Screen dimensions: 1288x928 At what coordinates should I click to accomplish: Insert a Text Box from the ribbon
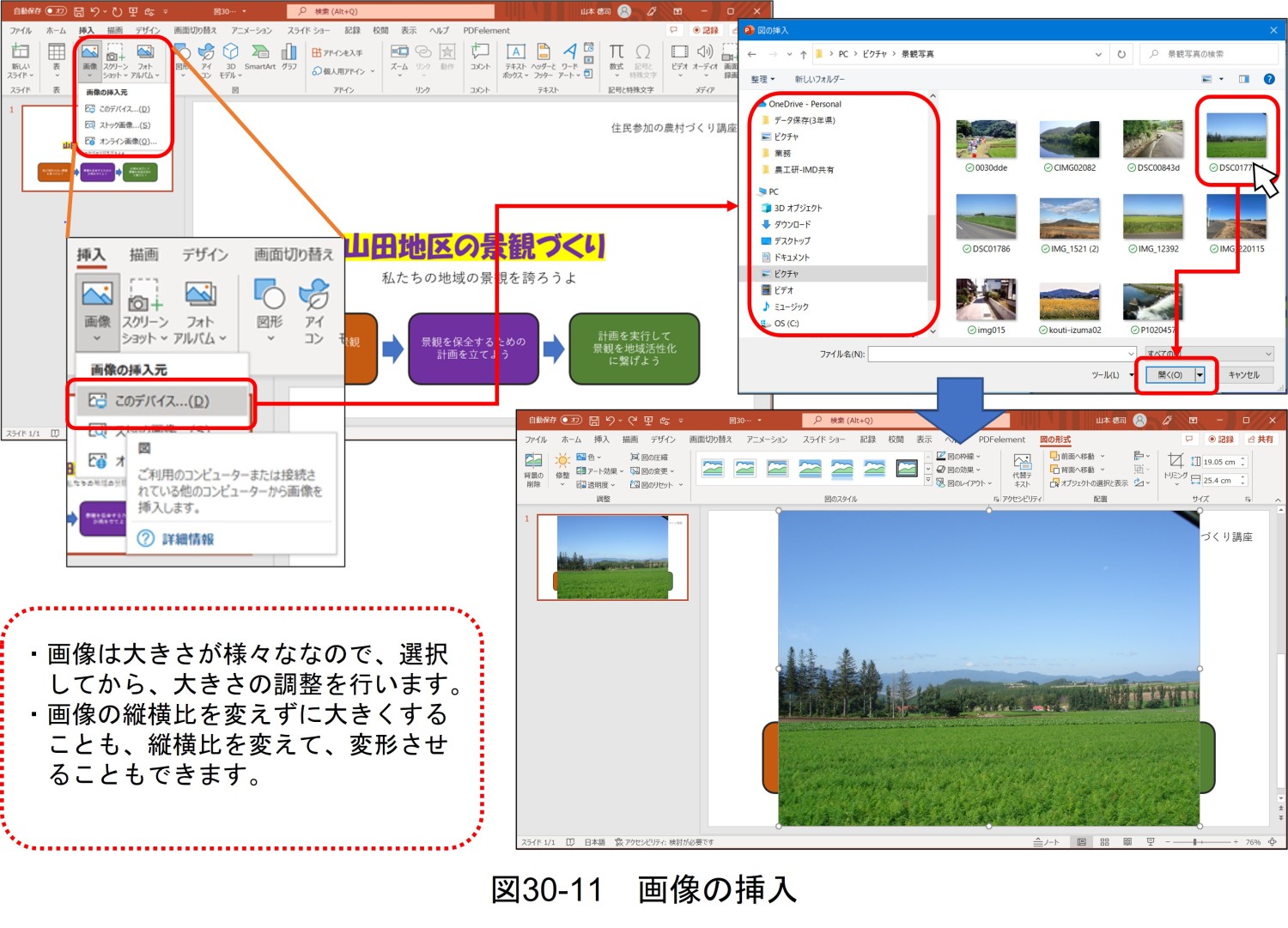tap(515, 60)
